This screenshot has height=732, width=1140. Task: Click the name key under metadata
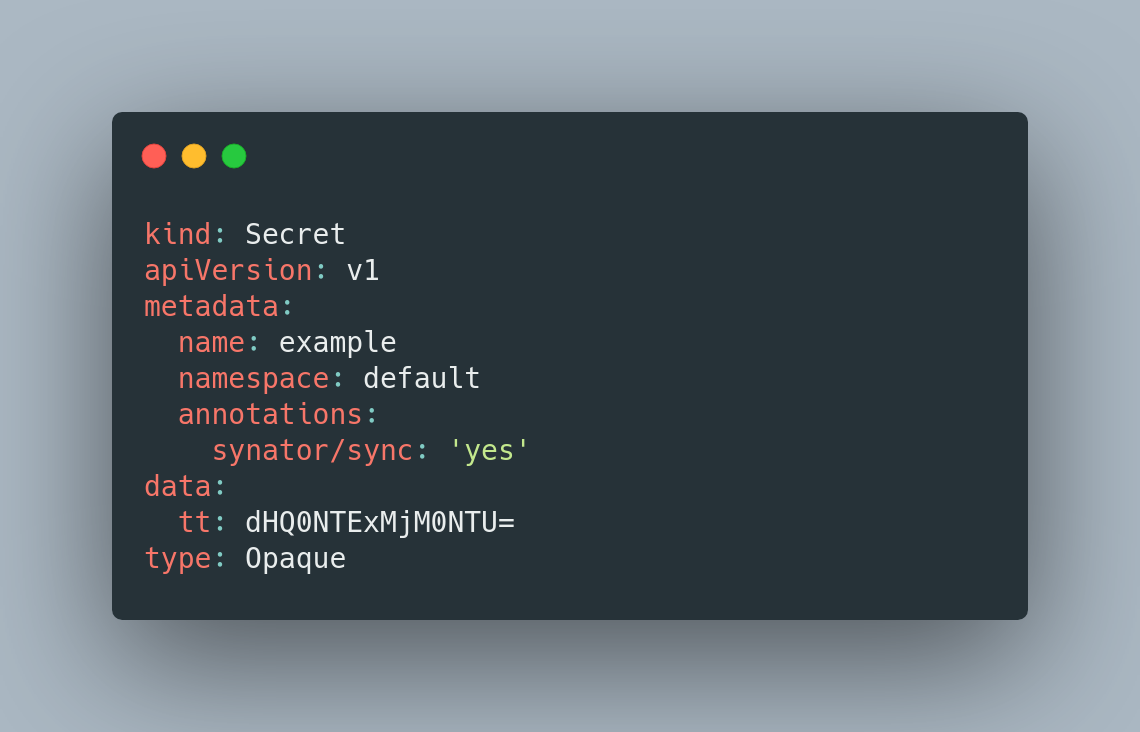212,342
